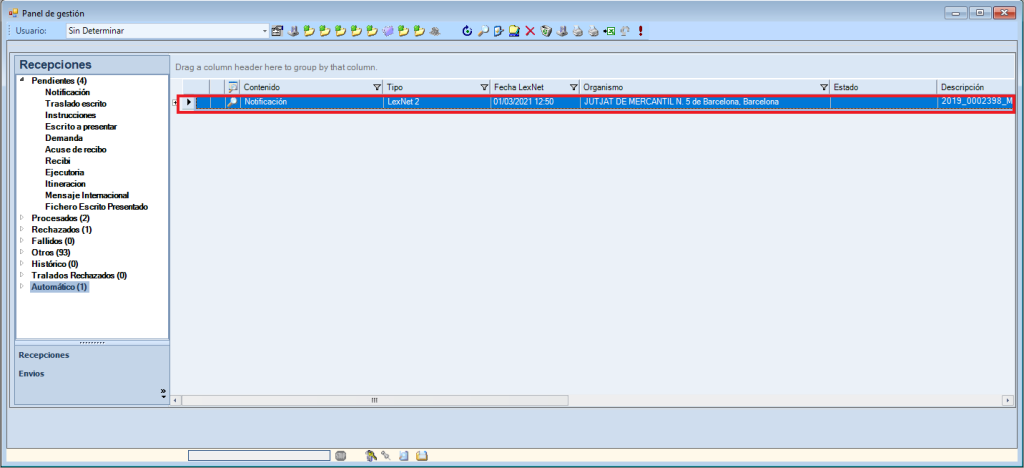Expand the Notificación row details

click(176, 102)
